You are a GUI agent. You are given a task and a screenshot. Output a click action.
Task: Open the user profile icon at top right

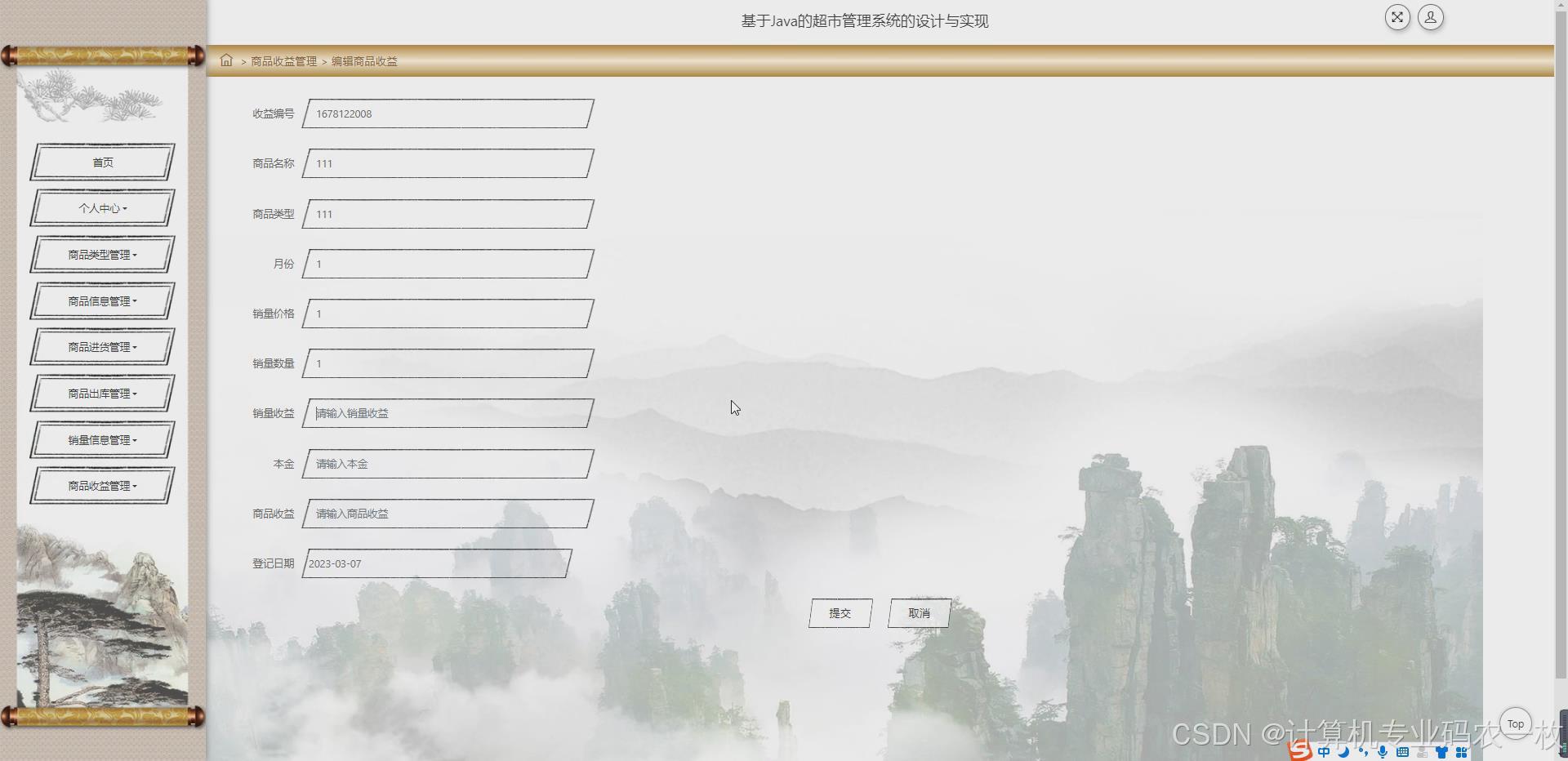[x=1430, y=17]
